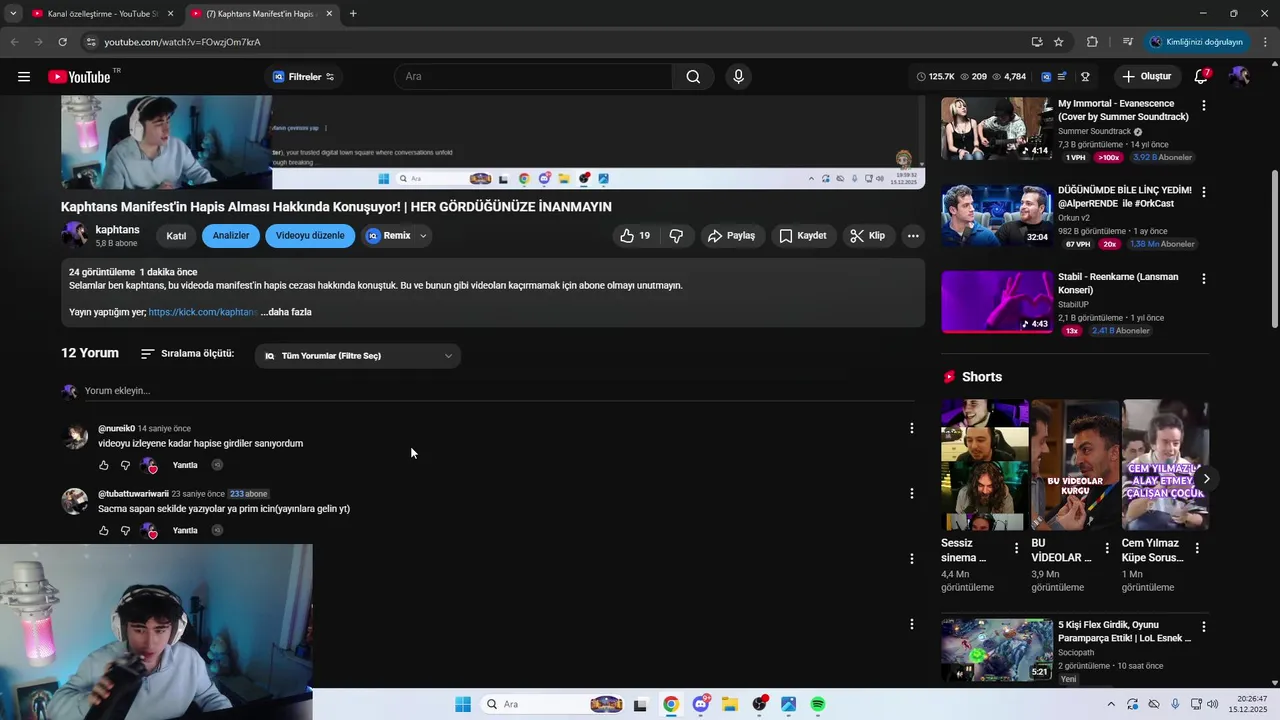
Task: Open Stabil Reenkarne video thumbnail
Action: pyautogui.click(x=997, y=302)
